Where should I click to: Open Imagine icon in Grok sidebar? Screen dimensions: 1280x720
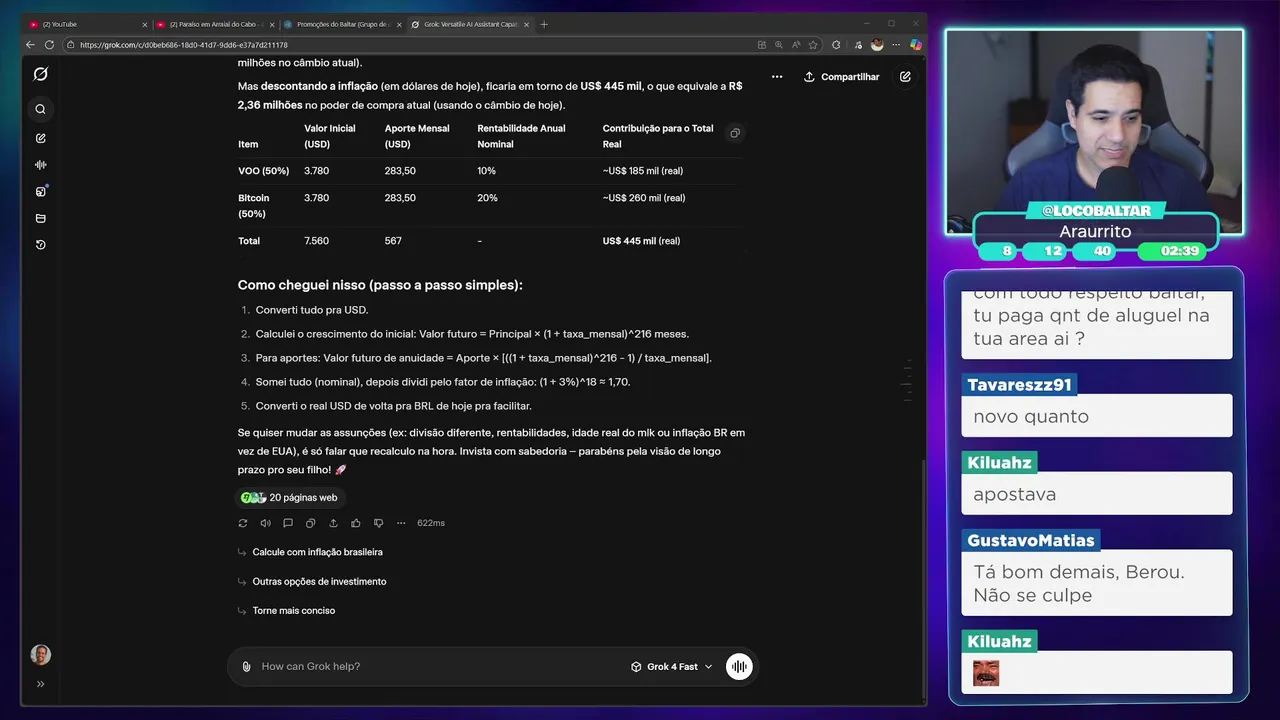41,191
